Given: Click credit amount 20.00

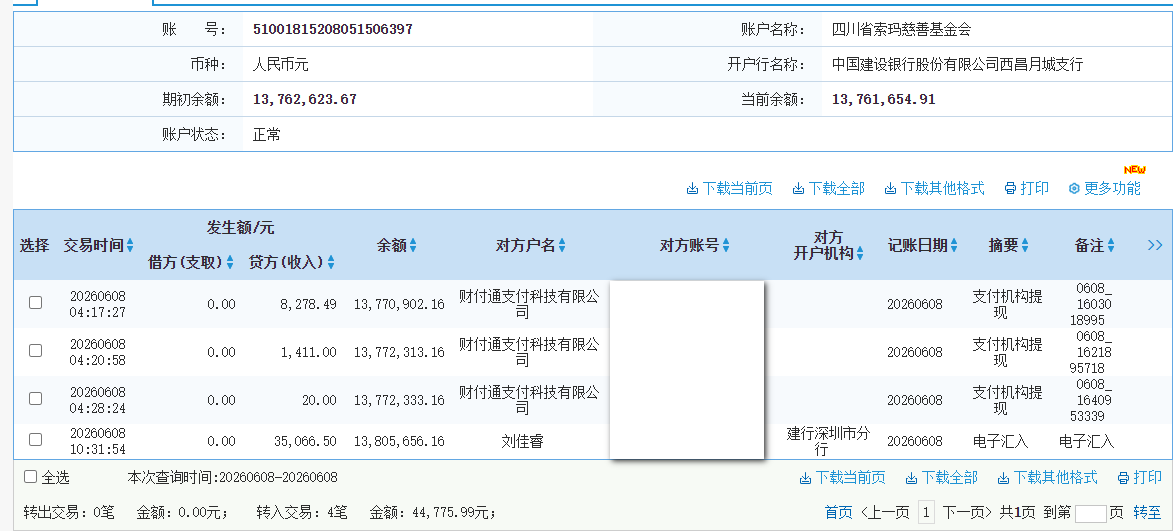Looking at the screenshot, I should coord(319,400).
